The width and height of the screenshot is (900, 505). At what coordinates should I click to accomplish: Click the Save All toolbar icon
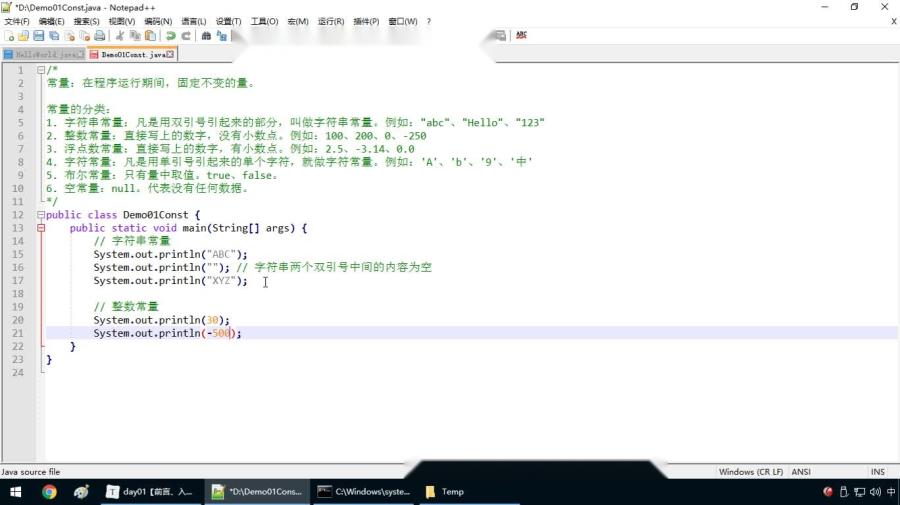coord(54,36)
